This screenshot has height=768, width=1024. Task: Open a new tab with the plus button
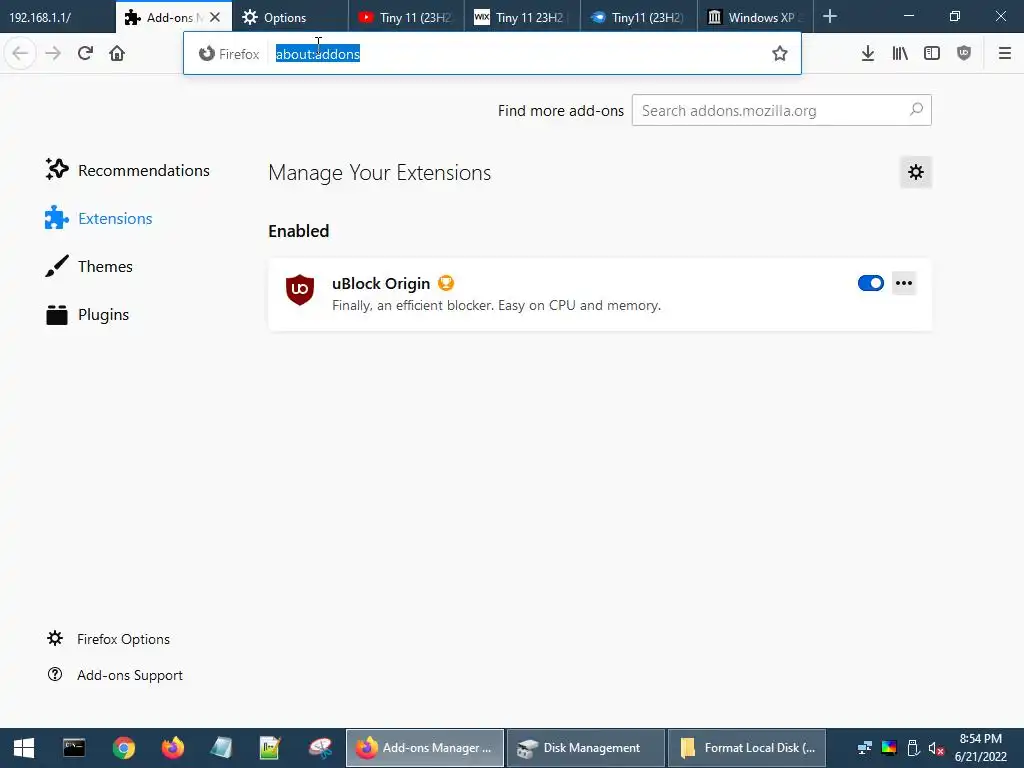pyautogui.click(x=829, y=16)
